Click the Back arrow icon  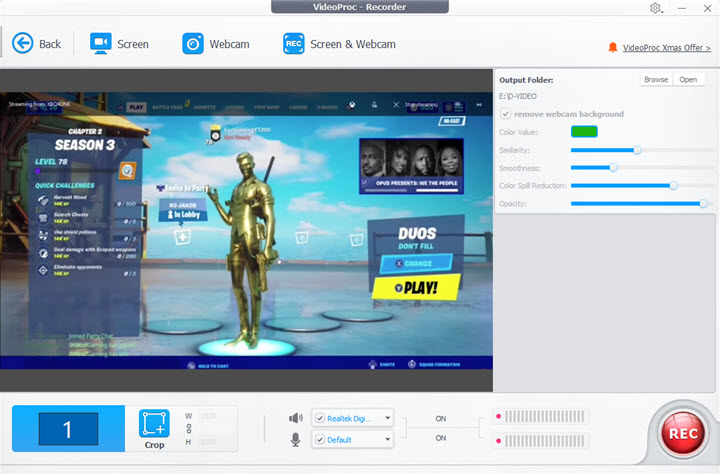pos(22,44)
